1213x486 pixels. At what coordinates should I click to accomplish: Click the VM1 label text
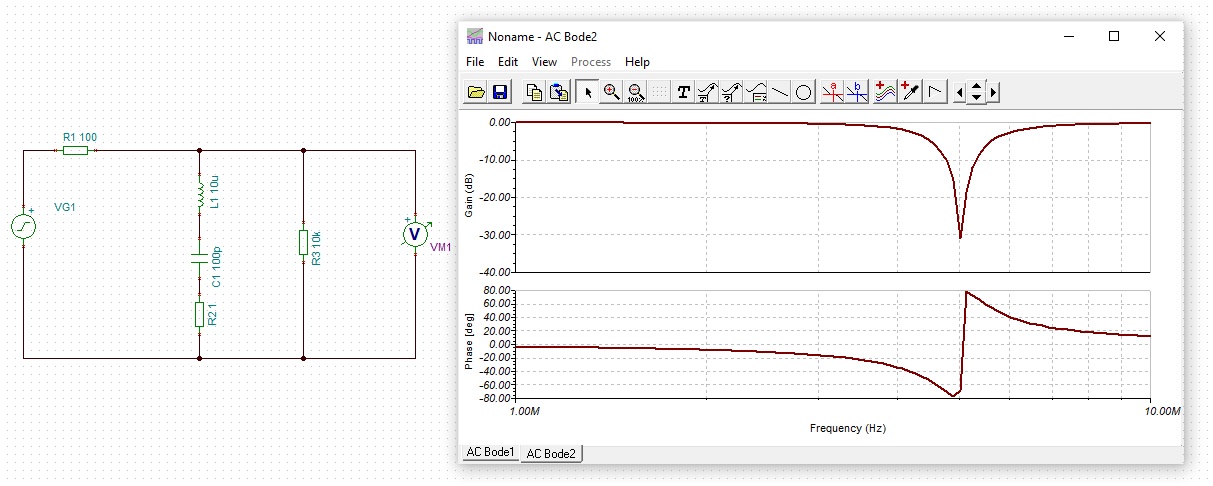tap(440, 249)
